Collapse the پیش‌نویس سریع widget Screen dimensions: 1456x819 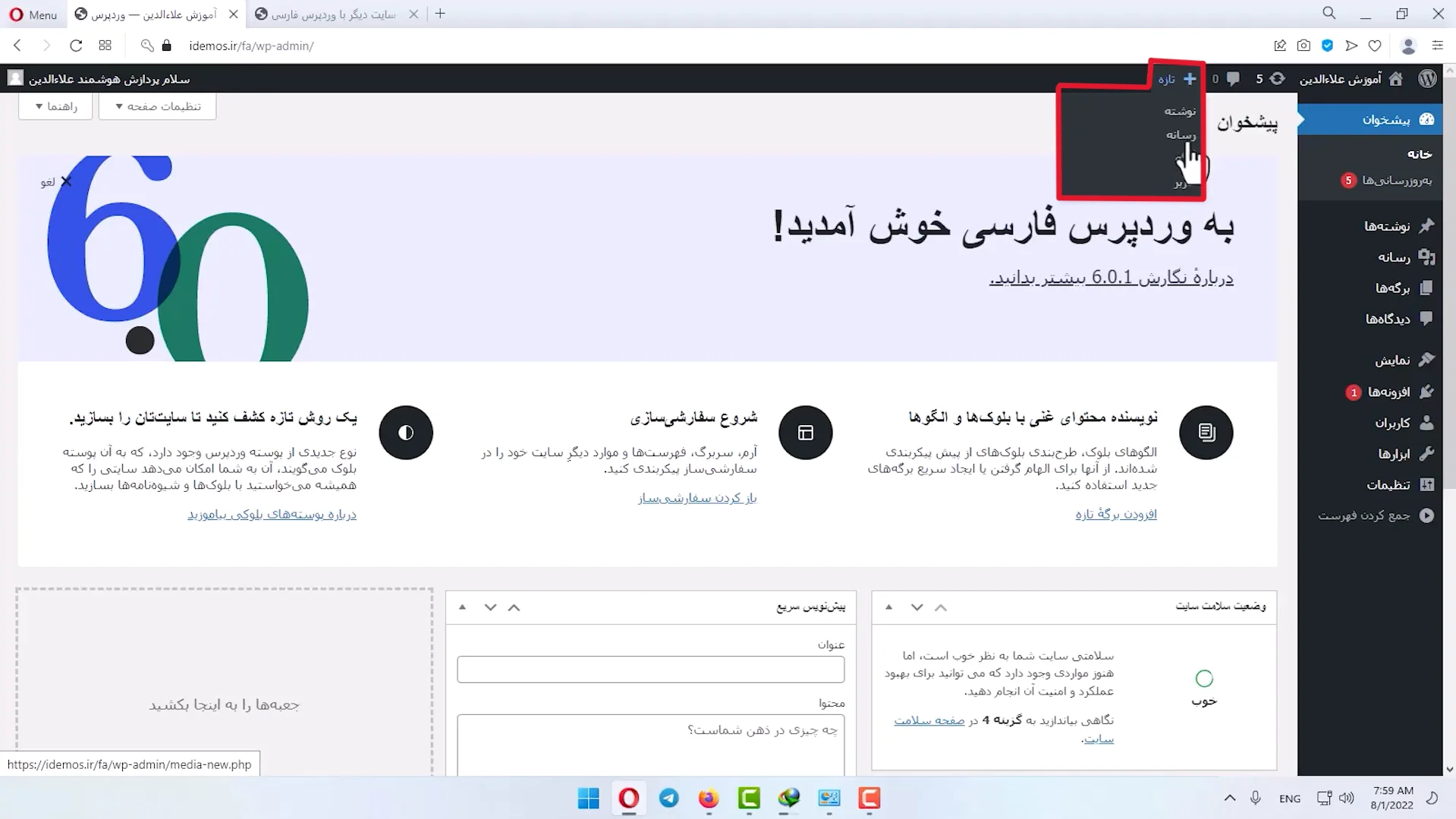point(462,607)
